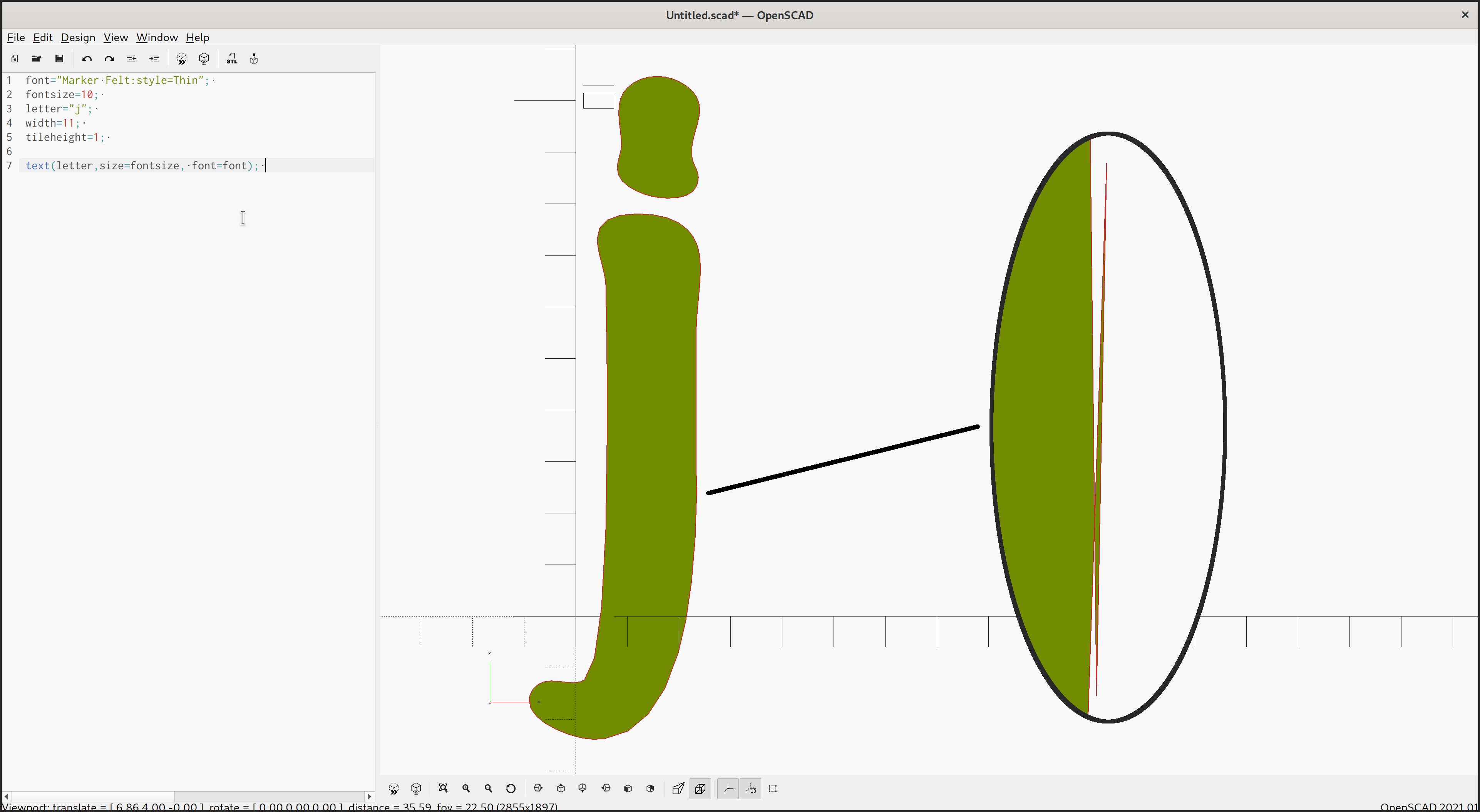
Task: Open the Design menu
Action: (x=78, y=37)
